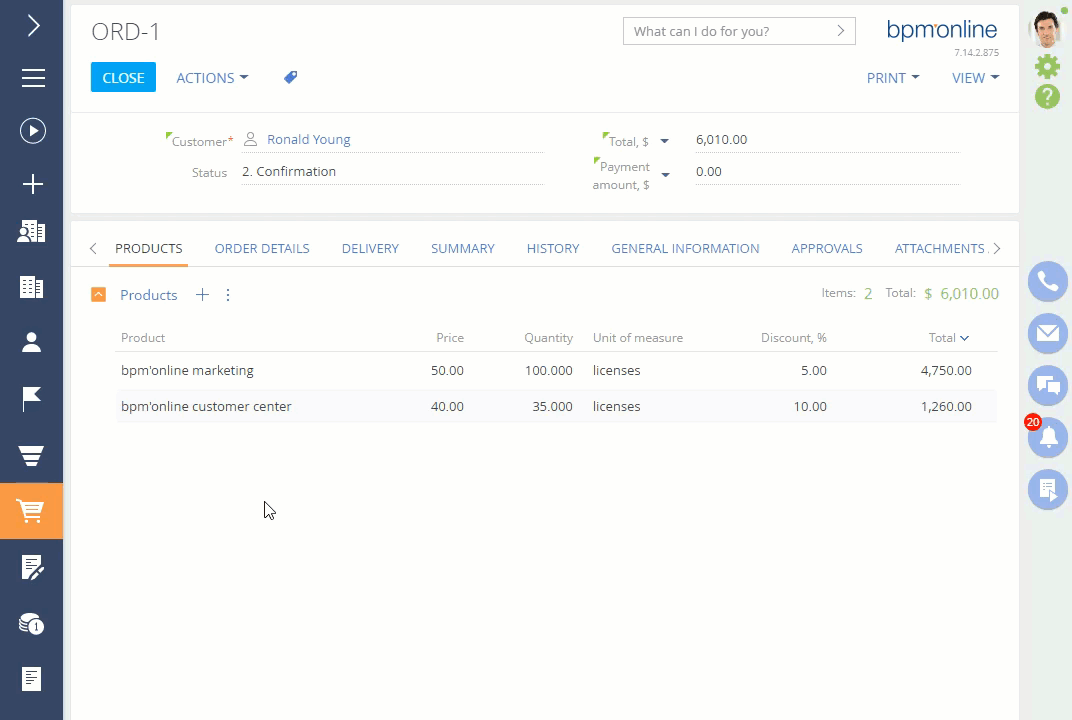
Task: Click the Unit of measure column header
Action: (x=638, y=338)
